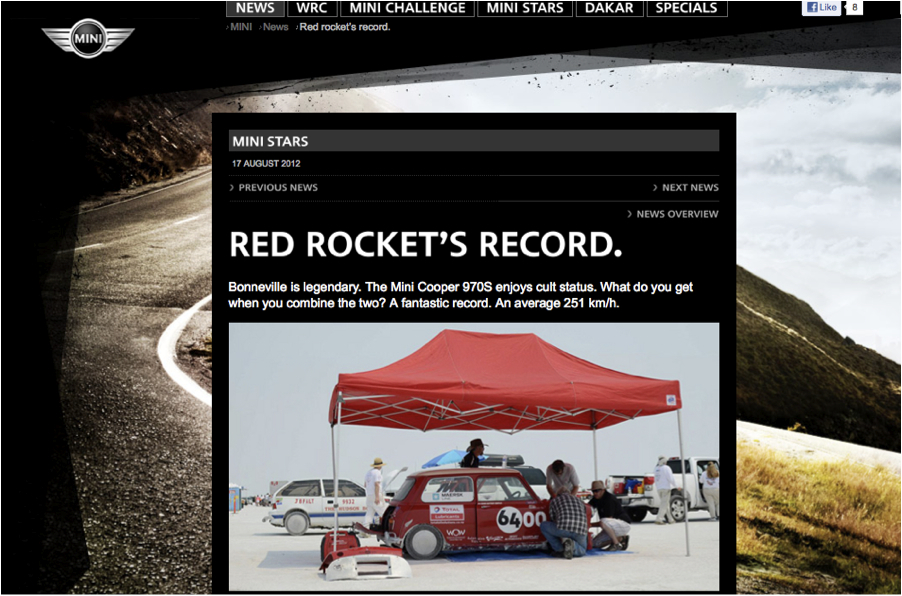902x596 pixels.
Task: Open the SPECIALS tab
Action: point(687,8)
